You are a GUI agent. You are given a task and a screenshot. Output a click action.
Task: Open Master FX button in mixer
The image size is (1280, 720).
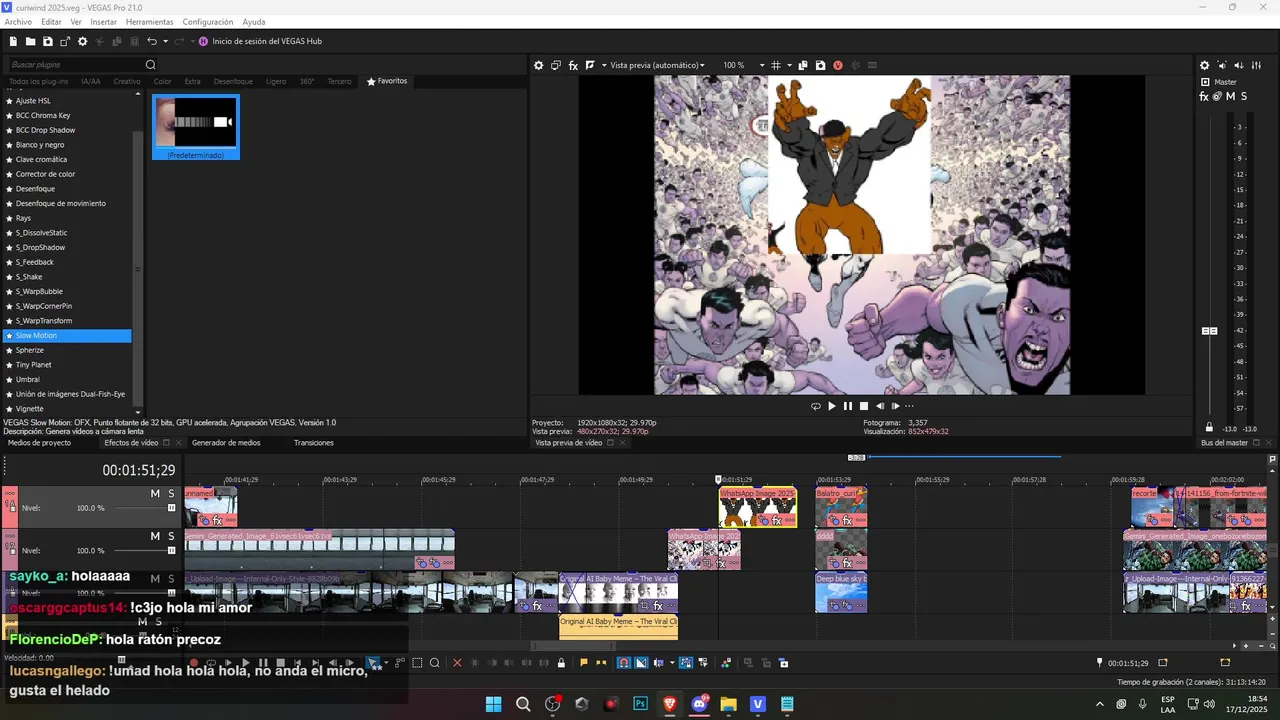1204,96
